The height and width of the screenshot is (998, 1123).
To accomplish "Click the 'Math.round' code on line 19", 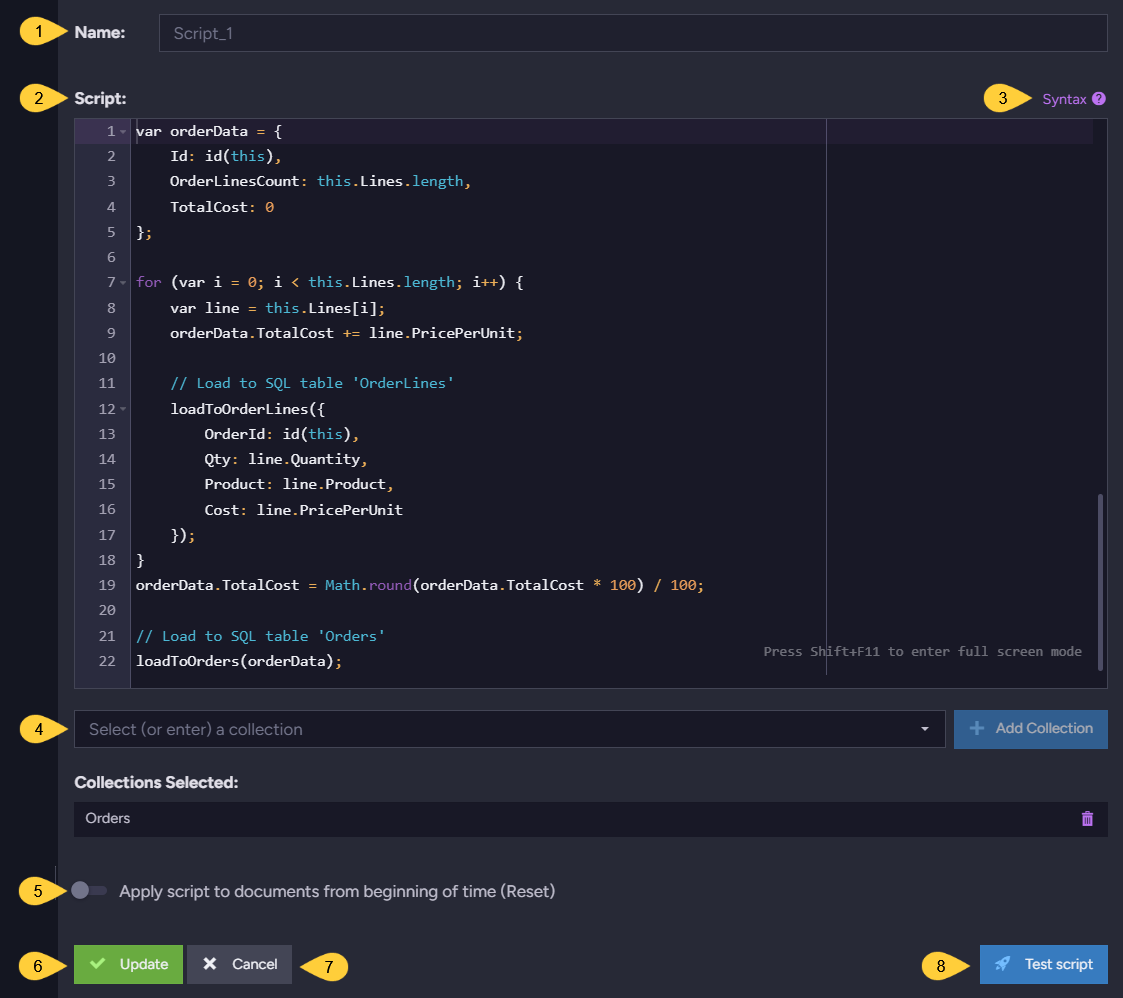I will pos(368,585).
